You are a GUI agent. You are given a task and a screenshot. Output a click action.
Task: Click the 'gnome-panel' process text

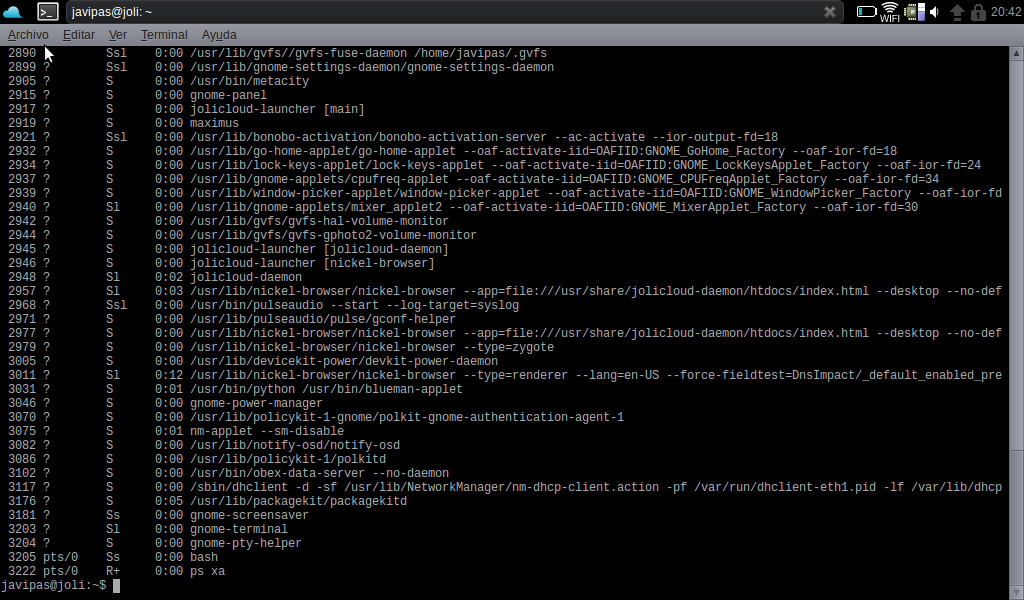click(x=229, y=95)
